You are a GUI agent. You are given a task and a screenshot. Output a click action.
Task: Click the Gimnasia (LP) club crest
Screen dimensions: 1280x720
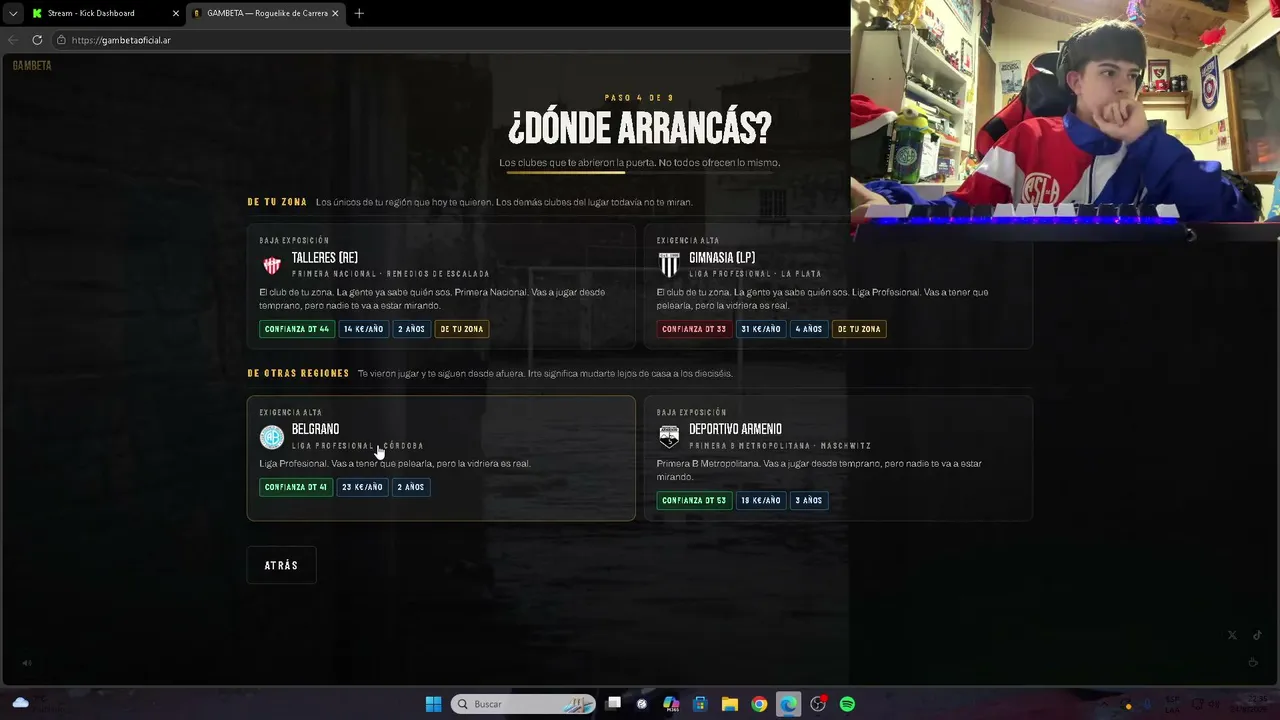point(669,265)
